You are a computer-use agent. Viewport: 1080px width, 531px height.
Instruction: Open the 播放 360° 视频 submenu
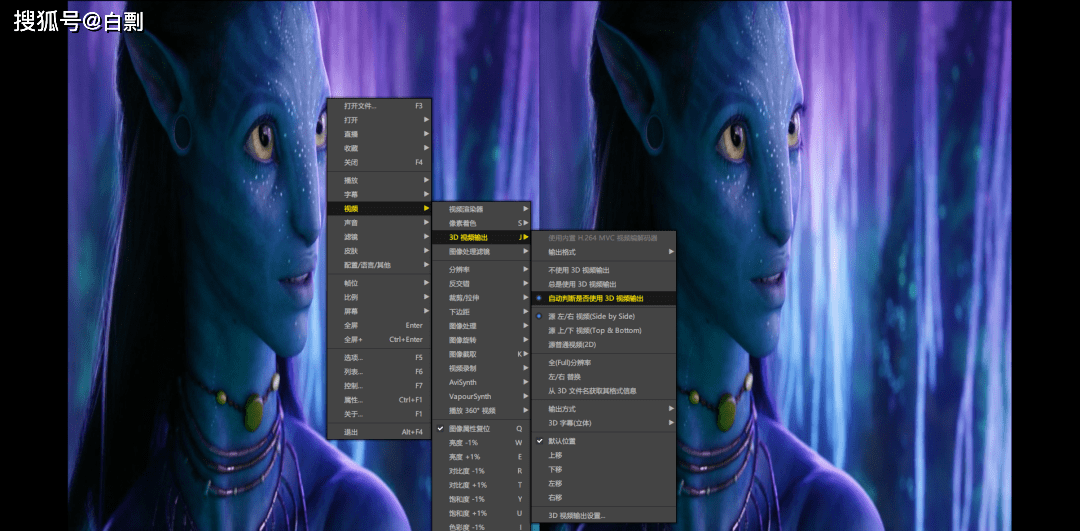(481, 410)
